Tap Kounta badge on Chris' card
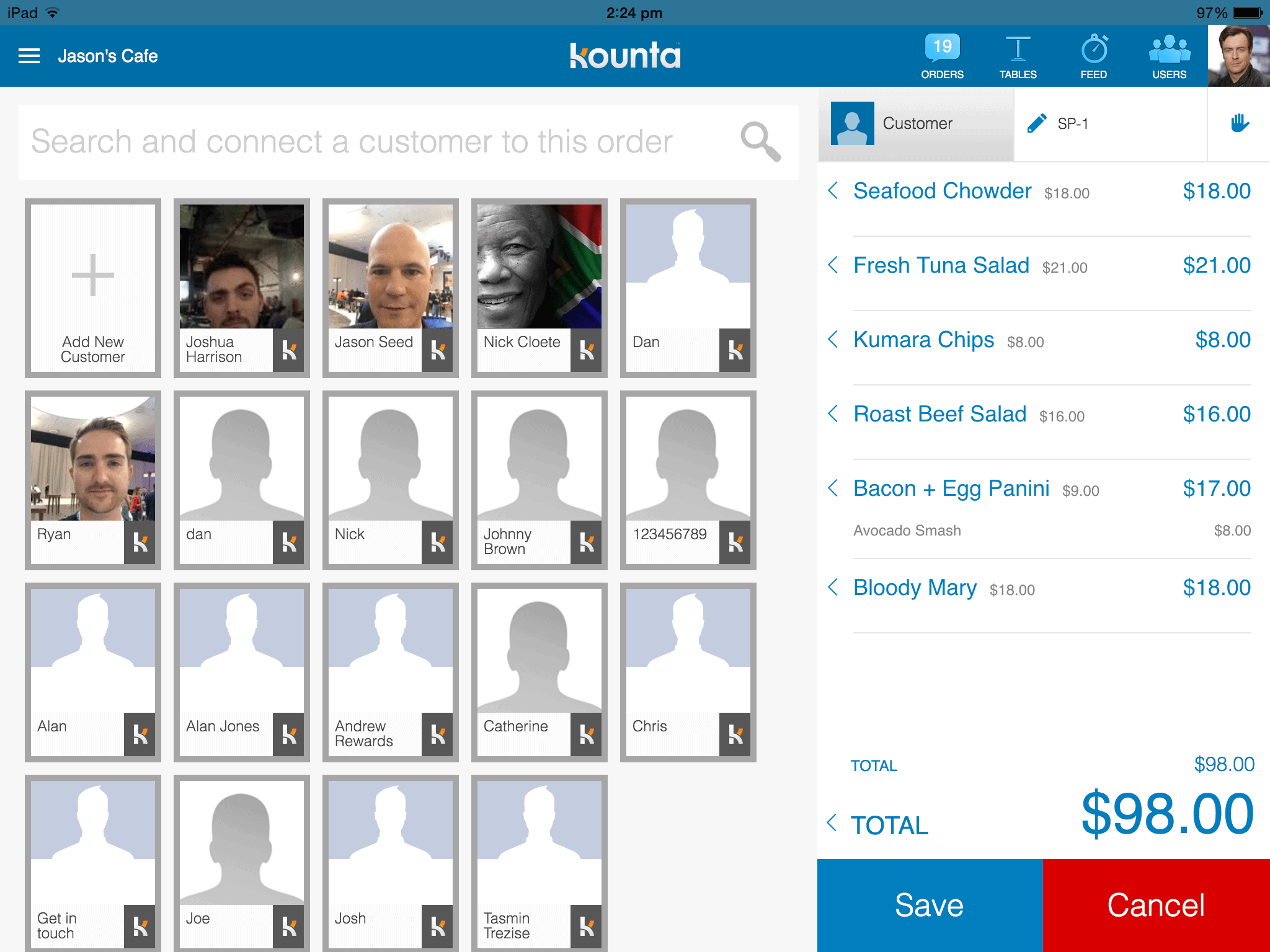The image size is (1270, 952). point(735,734)
